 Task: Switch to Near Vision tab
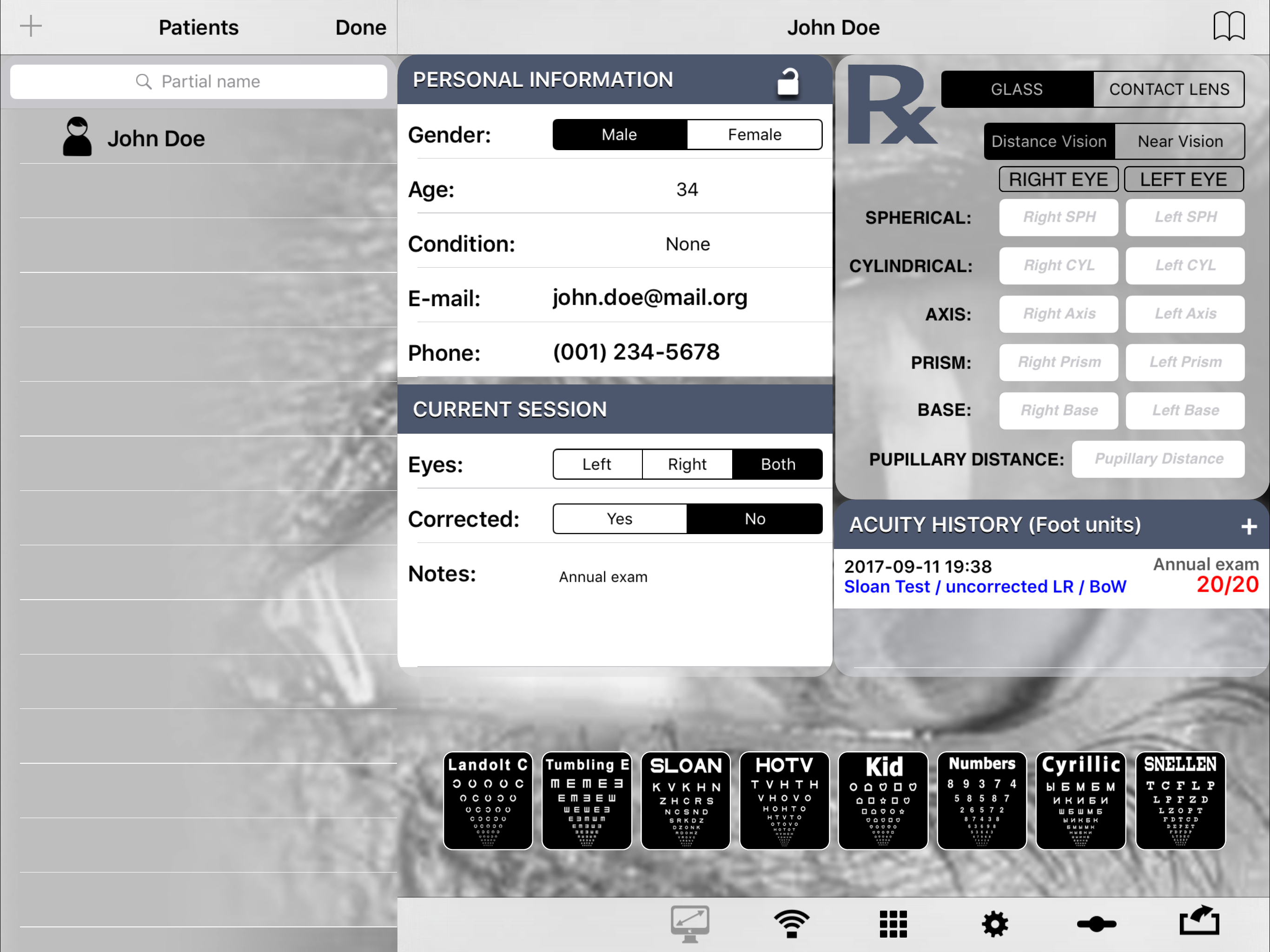click(x=1180, y=141)
